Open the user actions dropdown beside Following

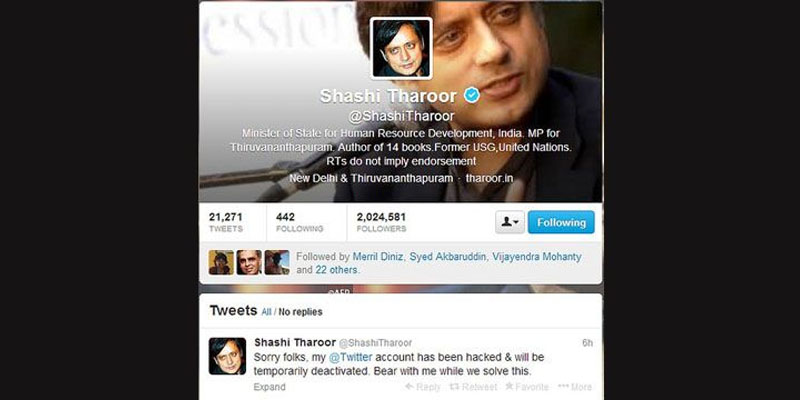pyautogui.click(x=510, y=222)
